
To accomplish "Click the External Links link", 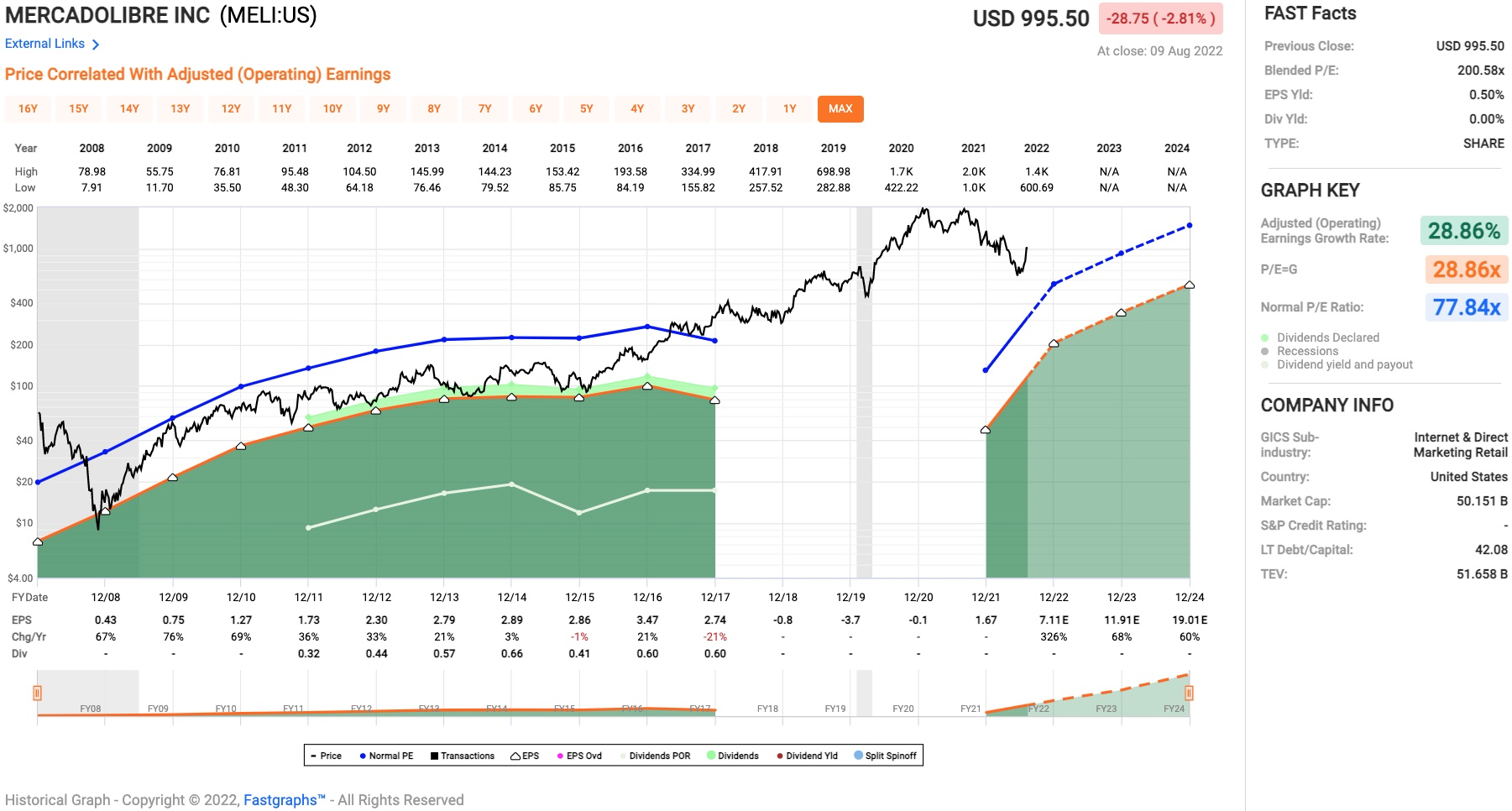I will (45, 44).
